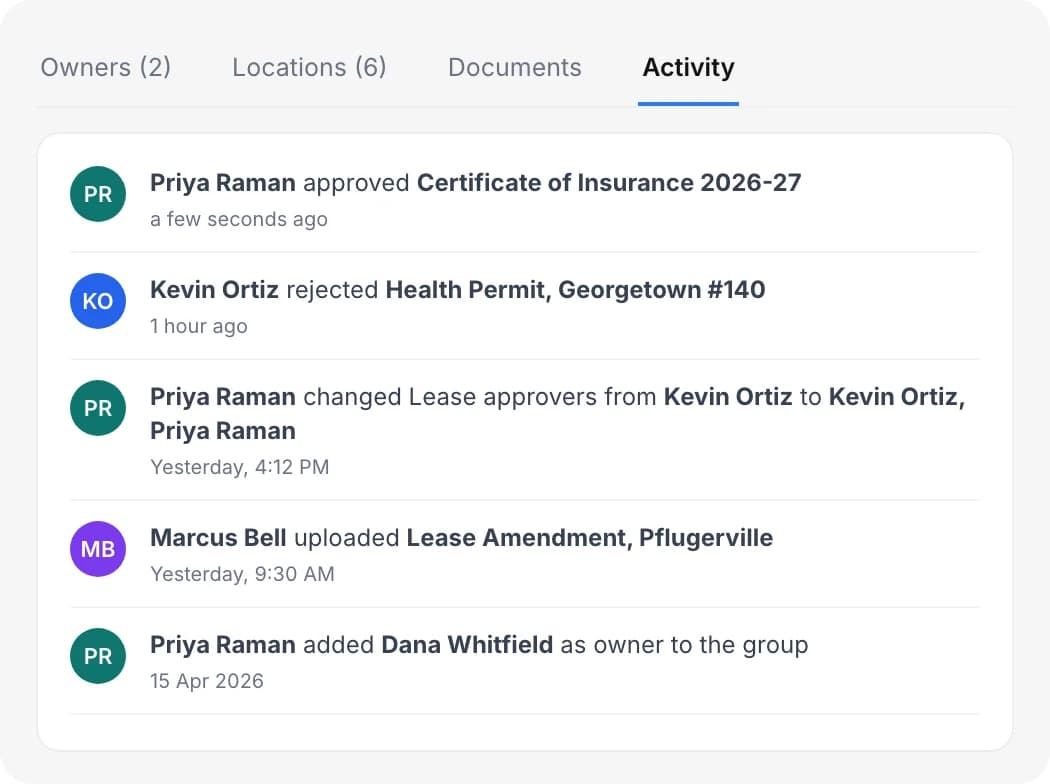Click Marcus Bell's name in uploaded entry
The height and width of the screenshot is (784, 1050).
(x=218, y=538)
